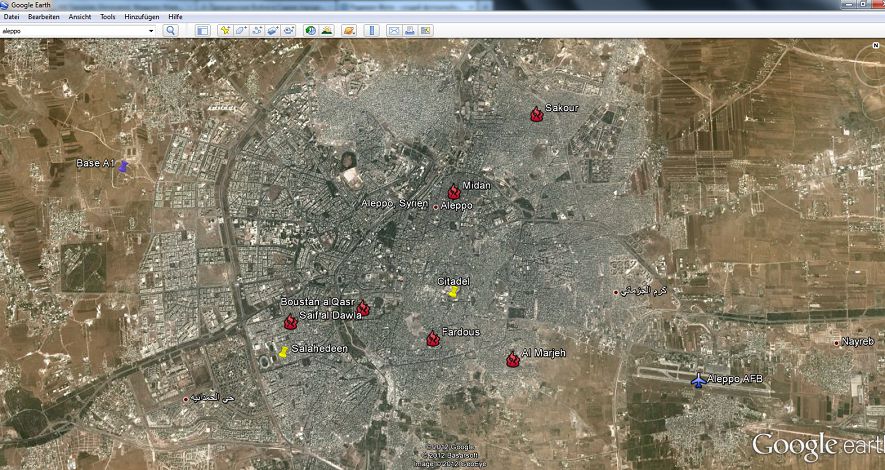Click the Boustan al Qasr fire marker
The width and height of the screenshot is (885, 470).
(x=363, y=309)
